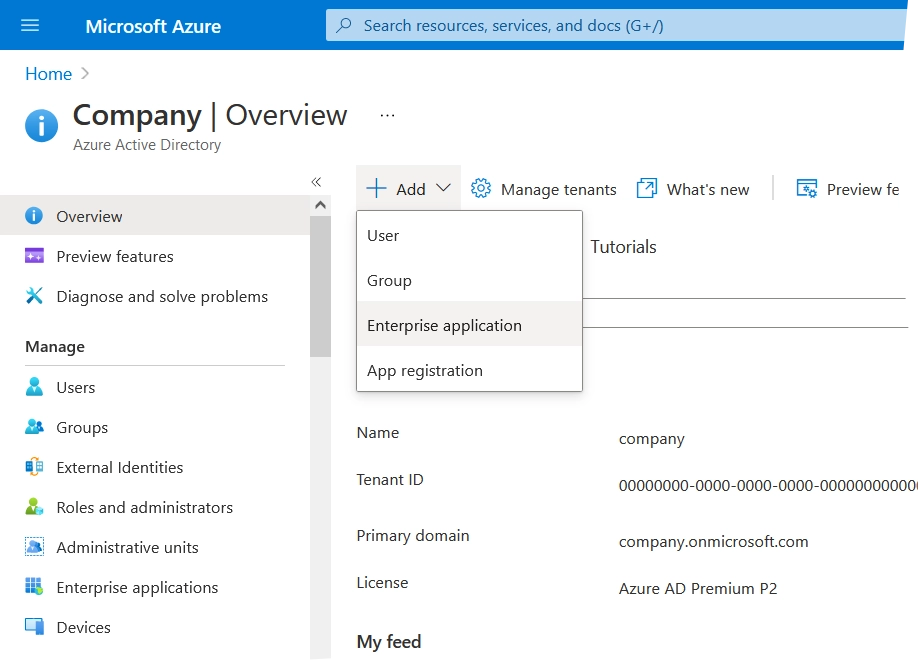Click the Diagnose and solve problems icon
This screenshot has height=662, width=918.
coord(34,296)
